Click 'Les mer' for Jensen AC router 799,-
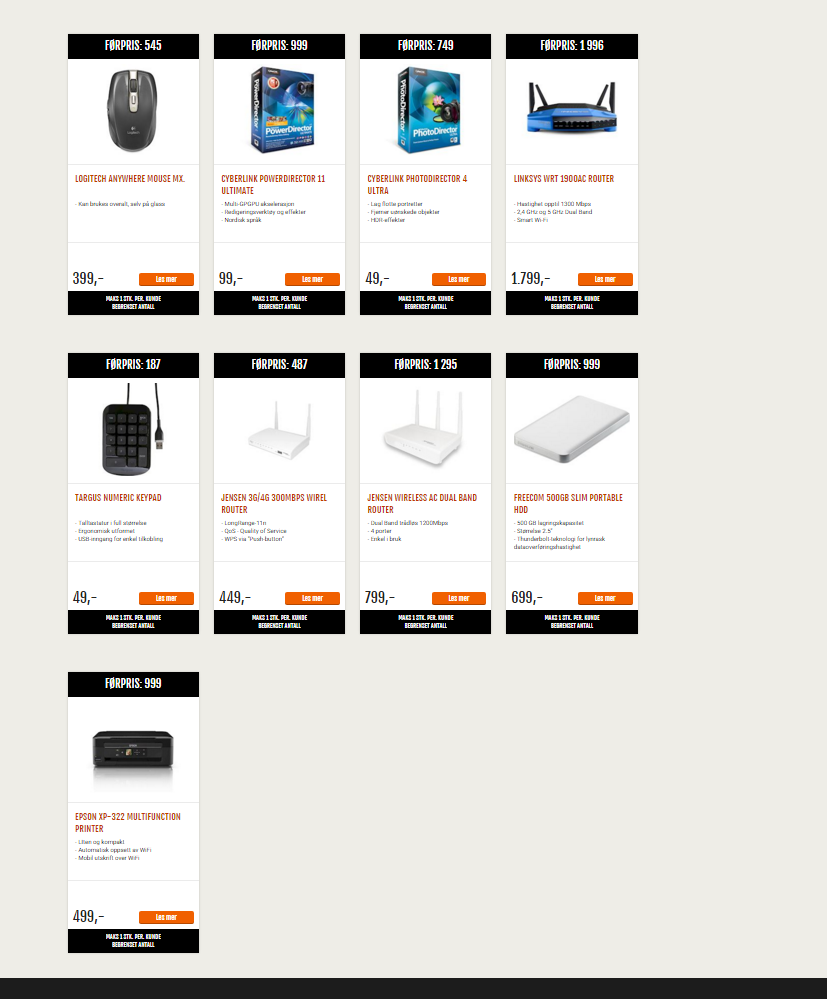The image size is (827, 999). pyautogui.click(x=459, y=598)
